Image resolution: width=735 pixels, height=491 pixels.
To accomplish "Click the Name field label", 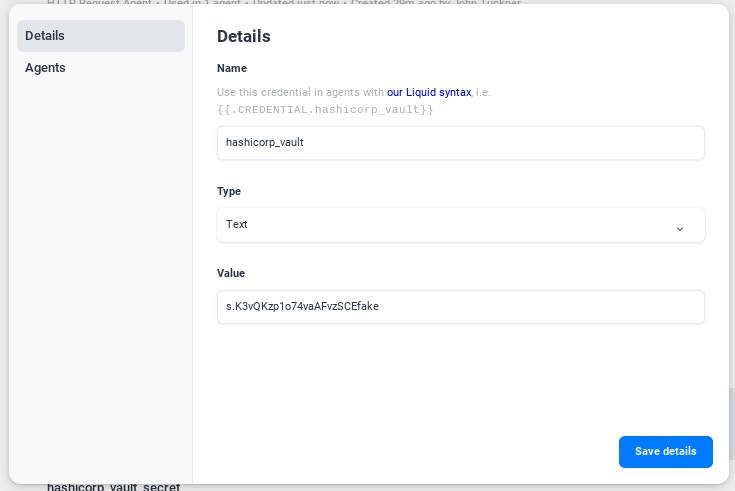I will click(232, 68).
